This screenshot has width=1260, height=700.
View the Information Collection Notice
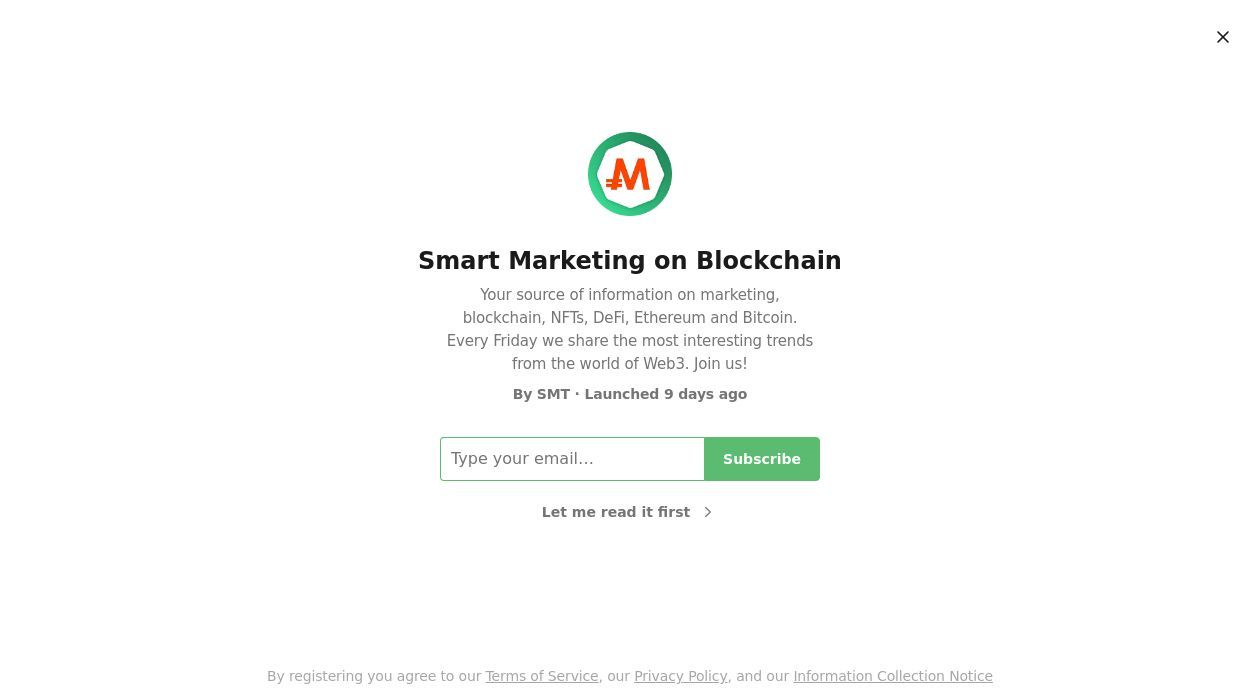[x=892, y=676]
